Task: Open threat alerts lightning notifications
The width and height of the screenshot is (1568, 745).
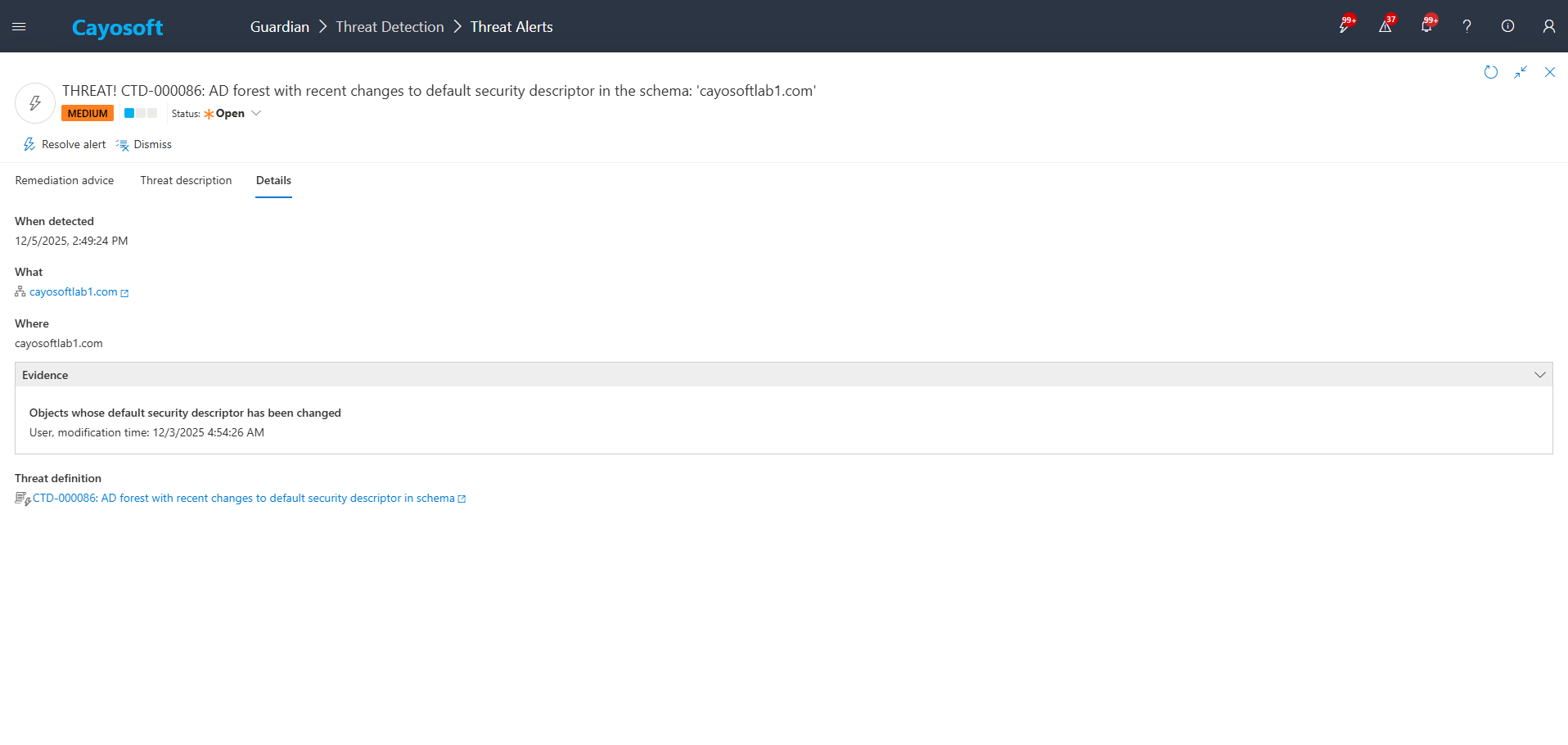Action: (x=1344, y=26)
